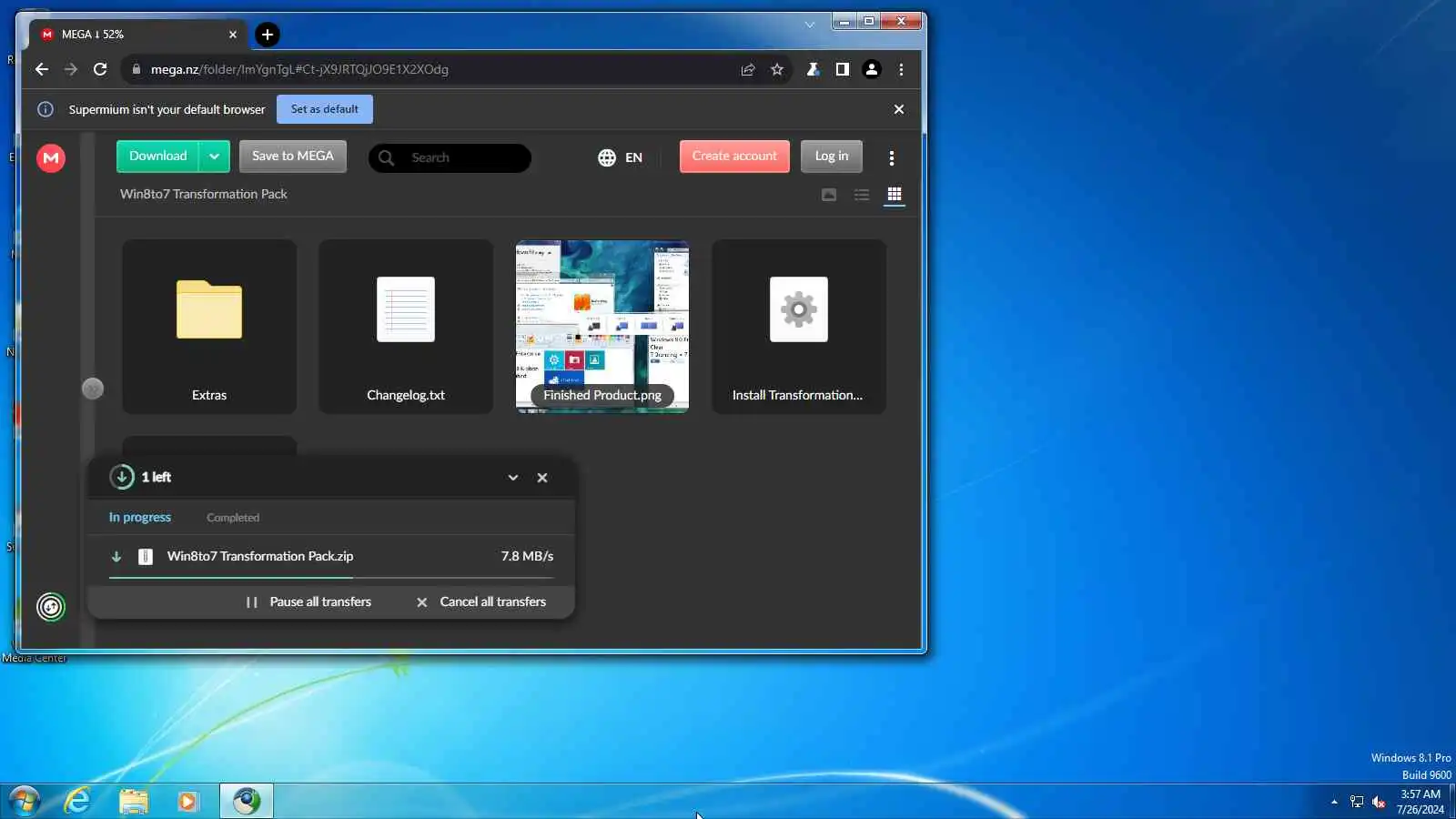Switch to list view
Image resolution: width=1456 pixels, height=819 pixels.
tap(862, 195)
